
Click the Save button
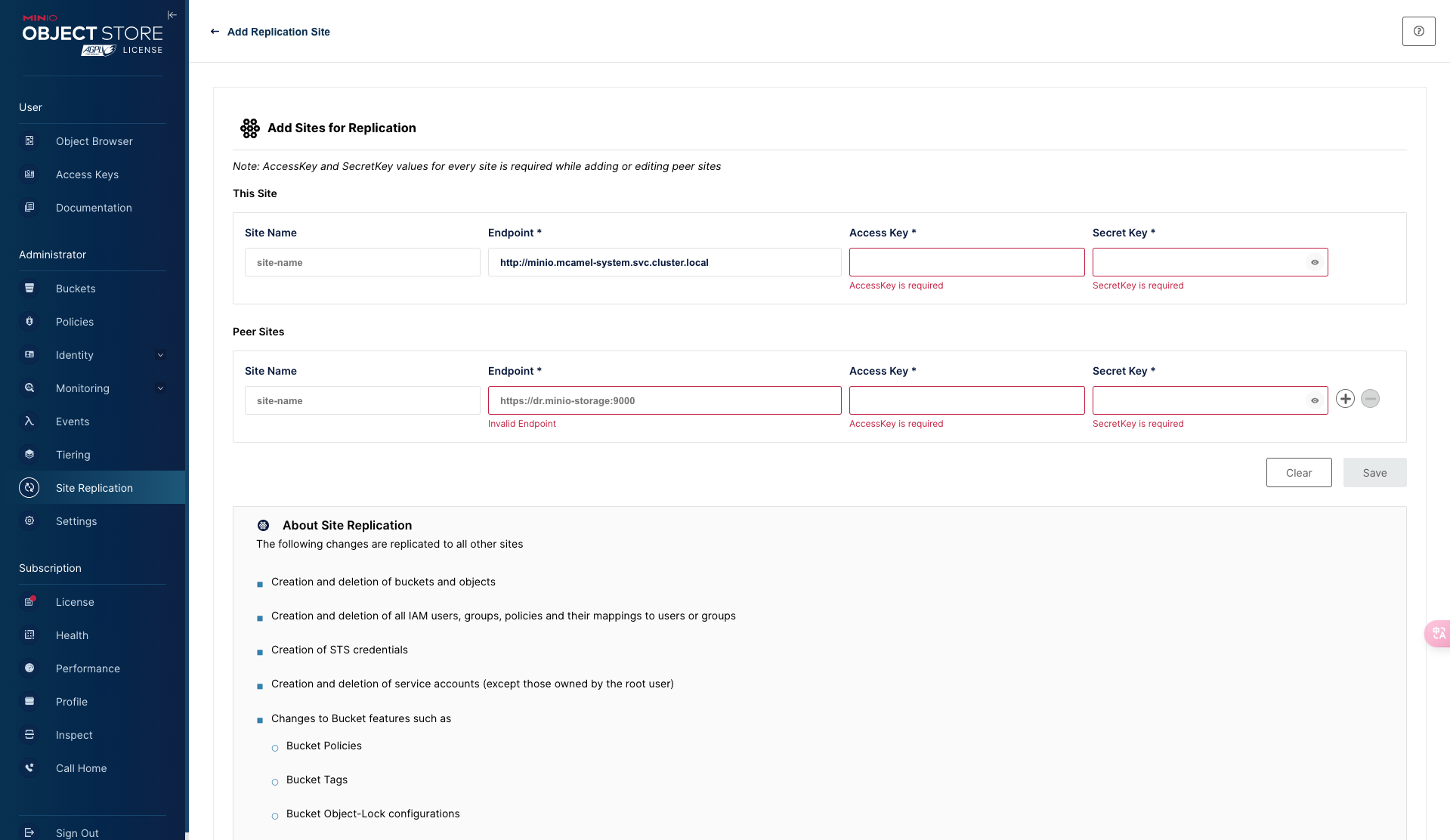click(1374, 473)
